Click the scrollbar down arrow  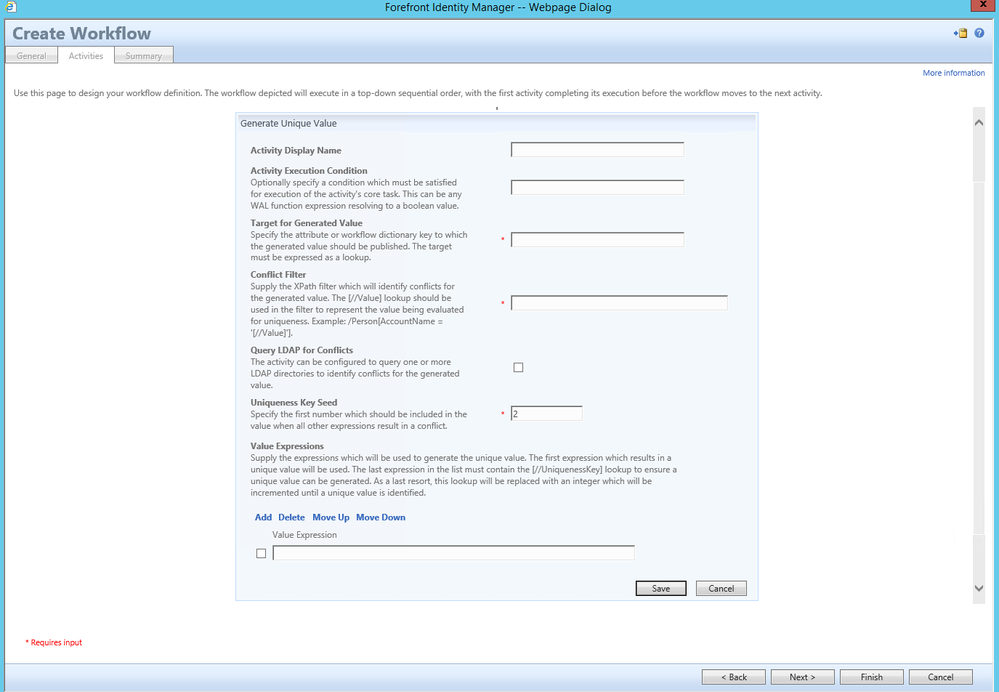click(979, 589)
